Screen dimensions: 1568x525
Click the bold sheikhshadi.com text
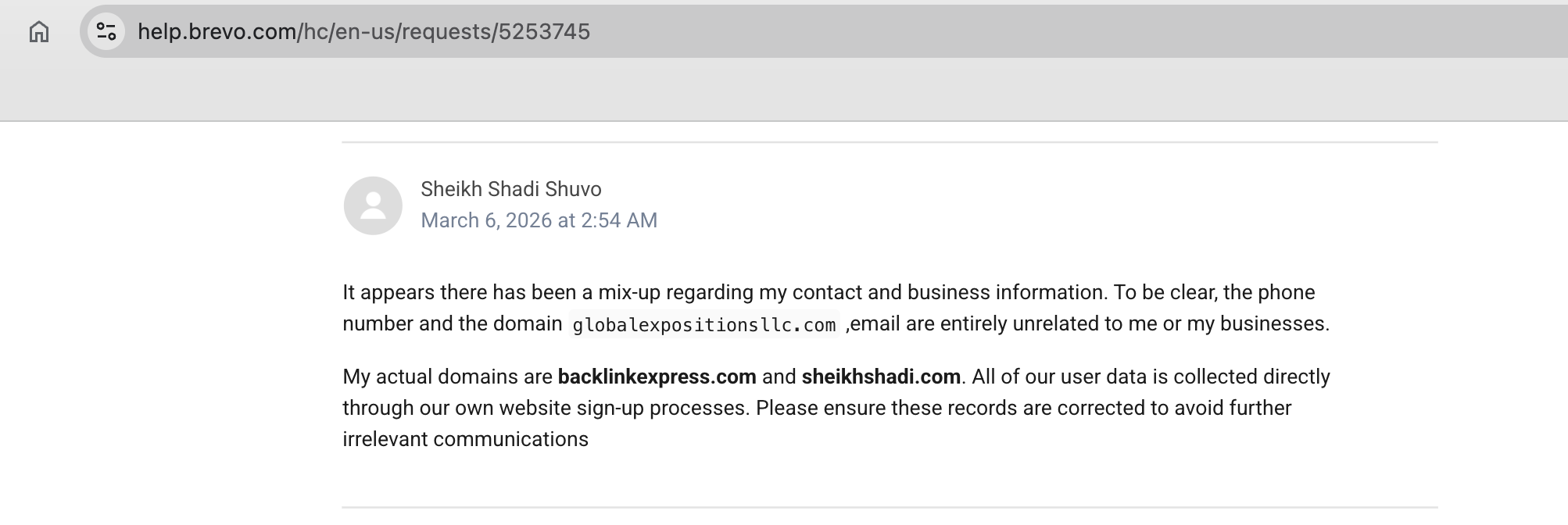point(881,377)
